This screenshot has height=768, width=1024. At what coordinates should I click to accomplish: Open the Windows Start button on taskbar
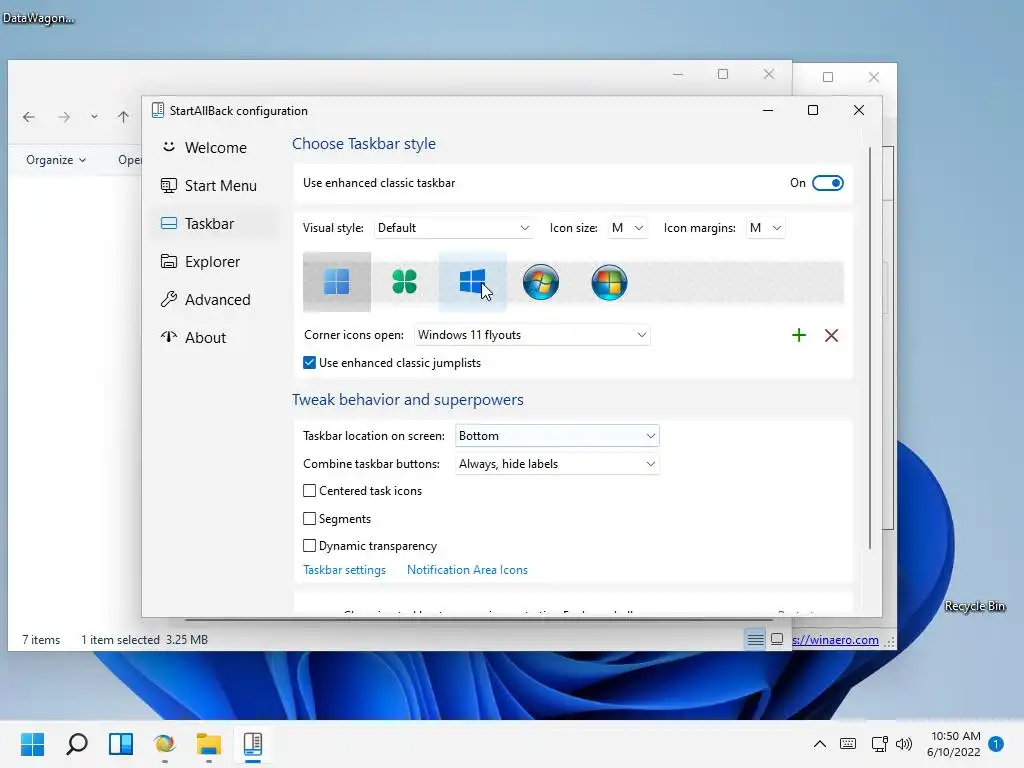coord(32,744)
